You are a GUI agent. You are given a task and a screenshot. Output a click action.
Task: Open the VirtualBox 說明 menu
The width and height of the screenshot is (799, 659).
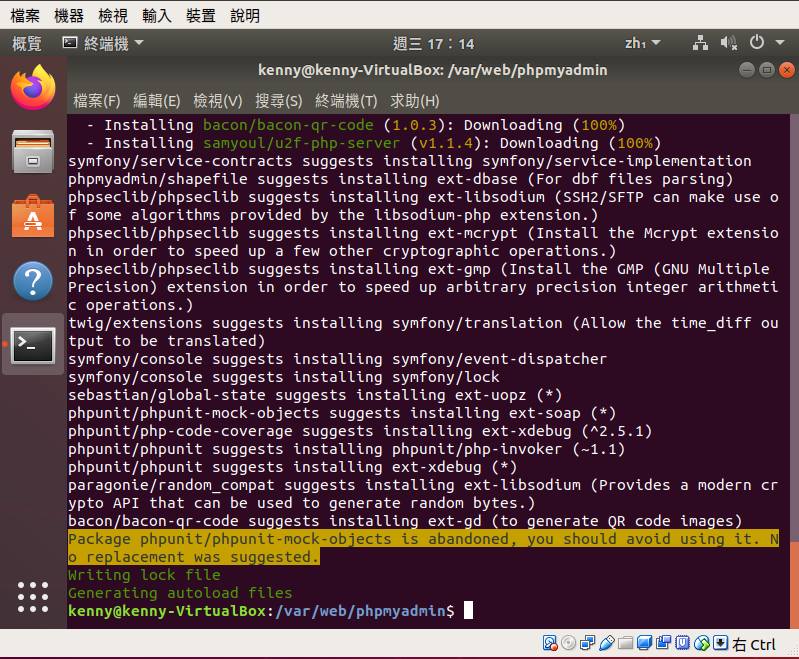[x=245, y=16]
